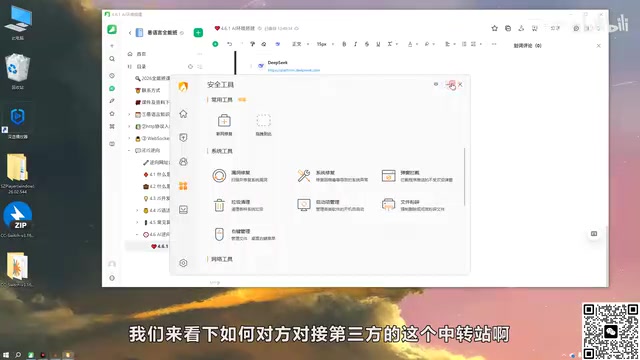Image resolution: width=640 pixels, height=360 pixels.
Task: Open the DeepSeek platform link
Action: pos(293,70)
